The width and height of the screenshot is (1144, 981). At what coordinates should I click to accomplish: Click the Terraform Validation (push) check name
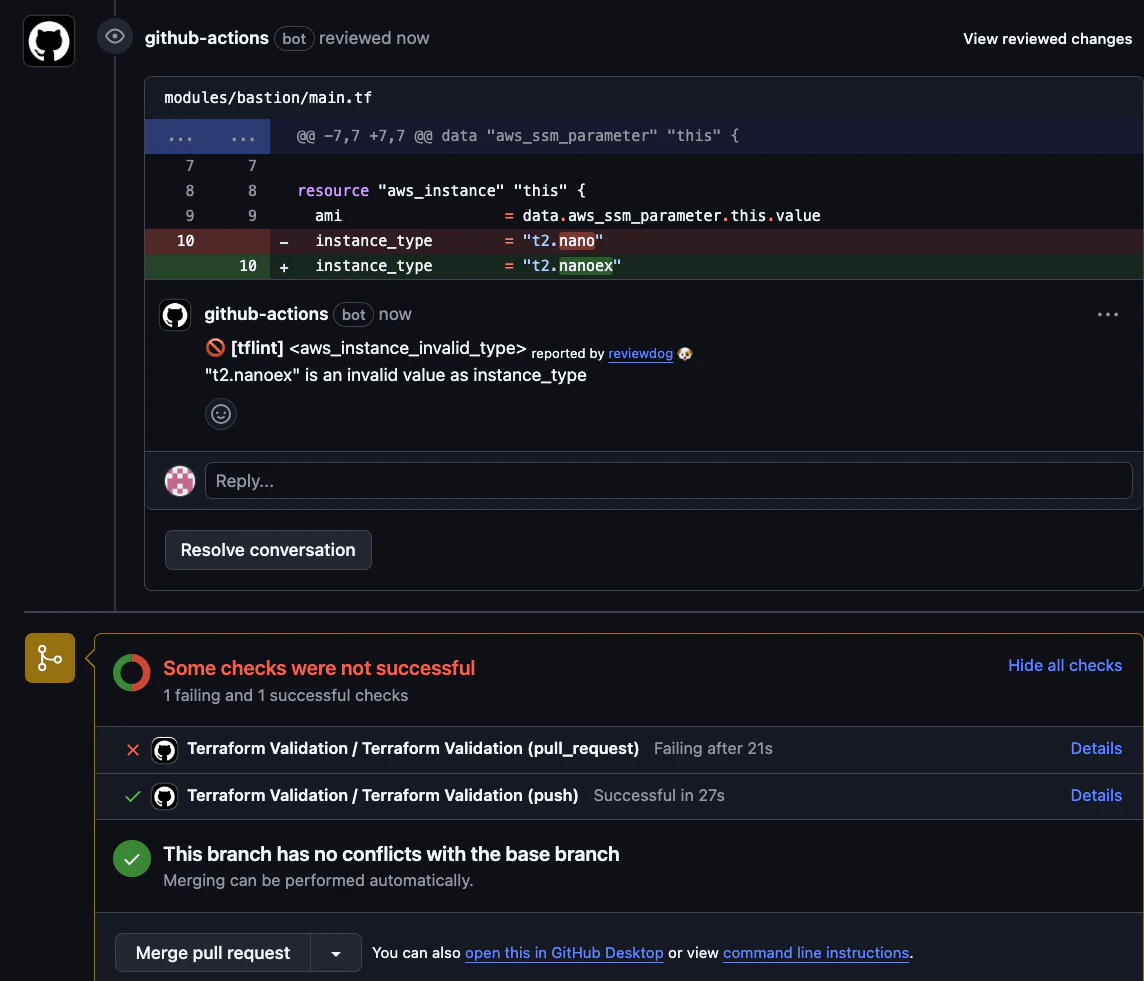point(382,795)
